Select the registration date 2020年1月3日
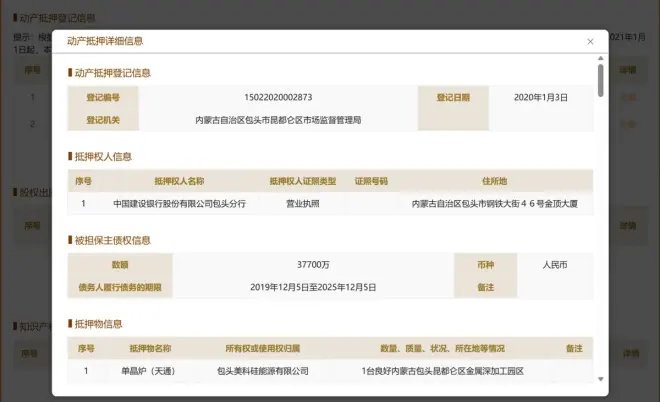This screenshot has width=660, height=402. 542,97
